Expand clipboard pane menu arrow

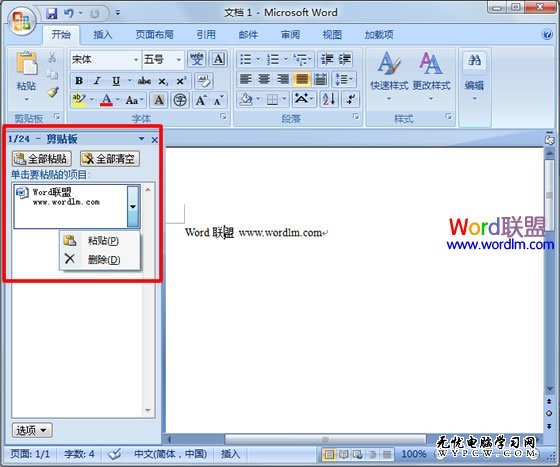coord(142,139)
